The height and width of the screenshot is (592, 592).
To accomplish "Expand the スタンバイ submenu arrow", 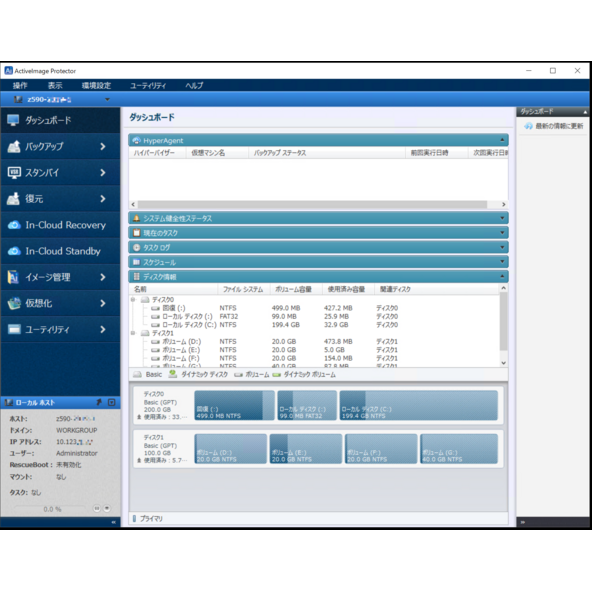I will [x=103, y=173].
